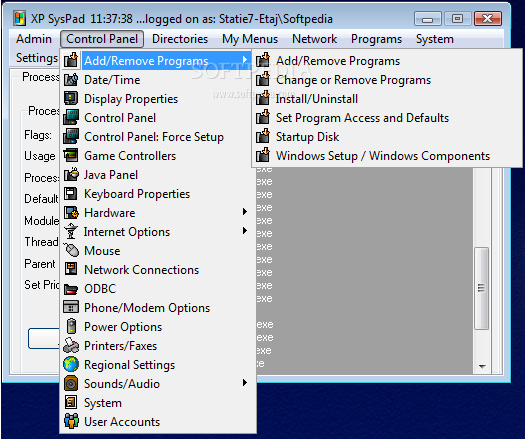Click the Phone/Modem Options icon
This screenshot has width=525, height=440.
pos(71,307)
